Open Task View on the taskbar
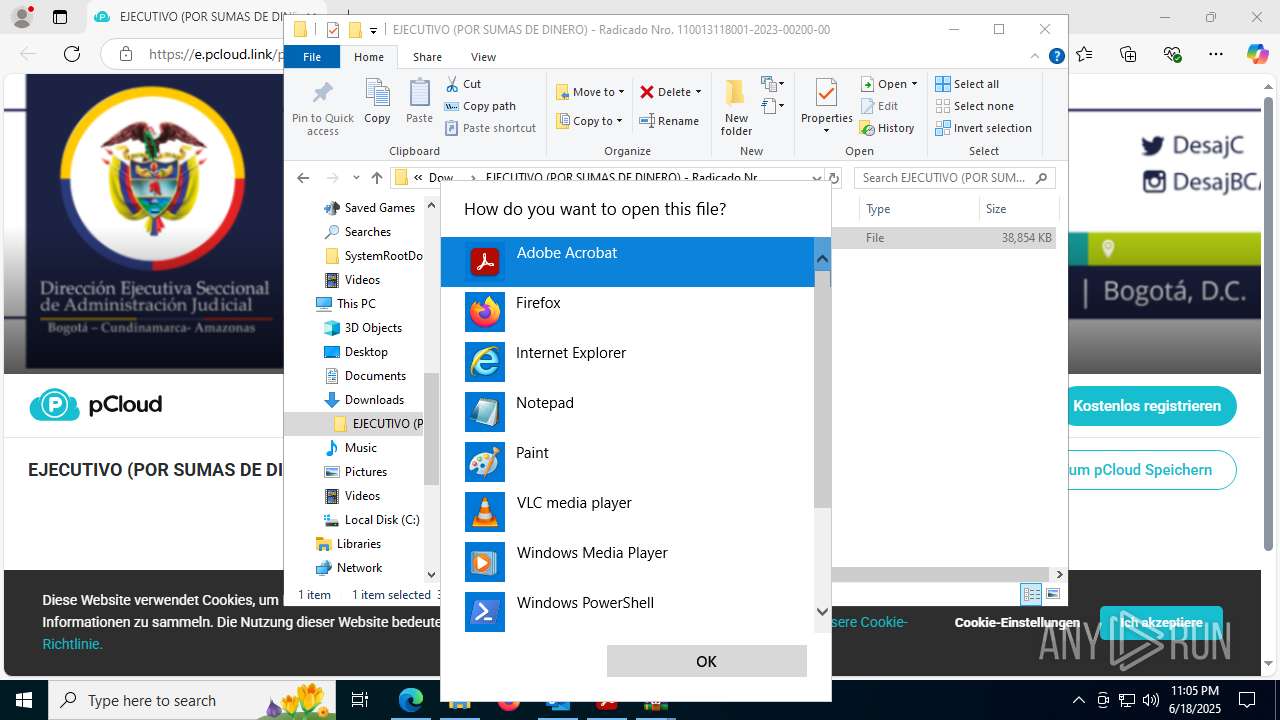 pos(360,700)
